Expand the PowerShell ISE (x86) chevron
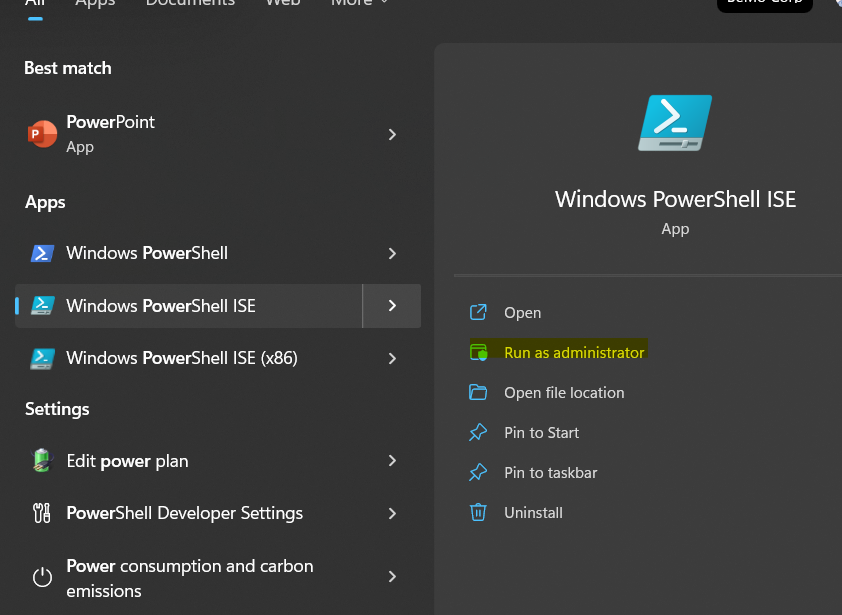Viewport: 842px width, 615px height. [393, 358]
